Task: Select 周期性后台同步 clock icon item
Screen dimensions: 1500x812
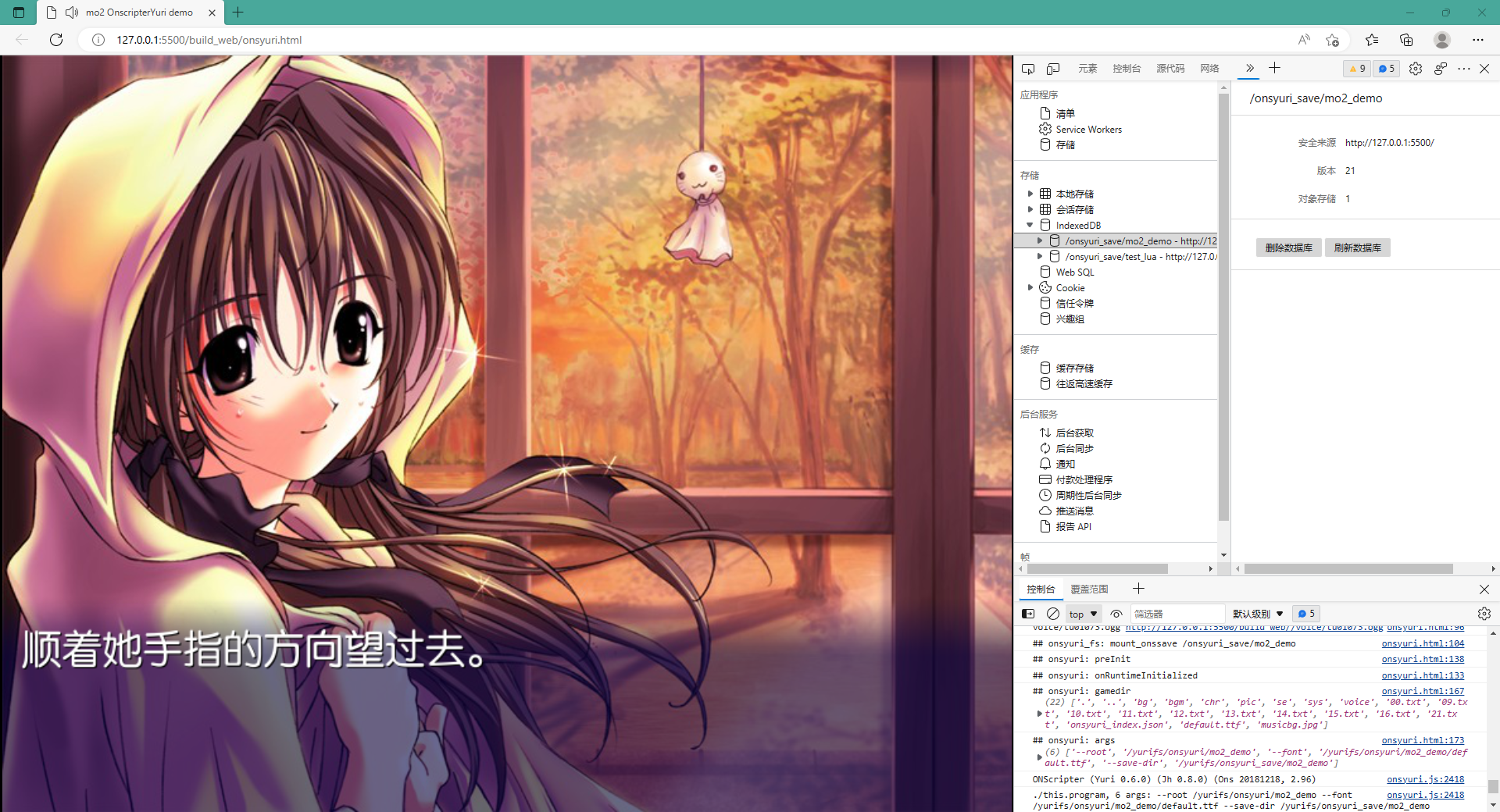Action: pyautogui.click(x=1045, y=495)
